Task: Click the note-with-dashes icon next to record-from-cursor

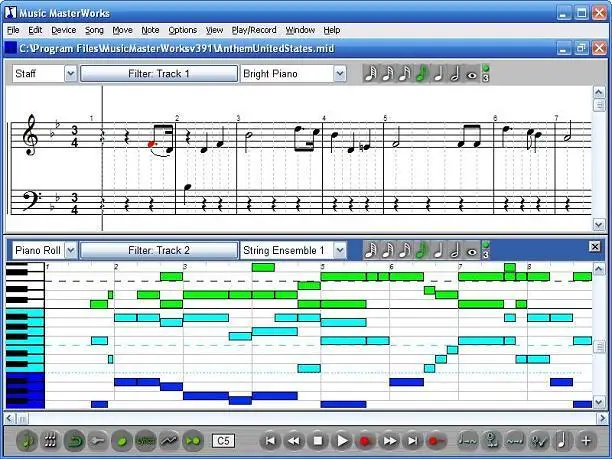Action: point(467,441)
